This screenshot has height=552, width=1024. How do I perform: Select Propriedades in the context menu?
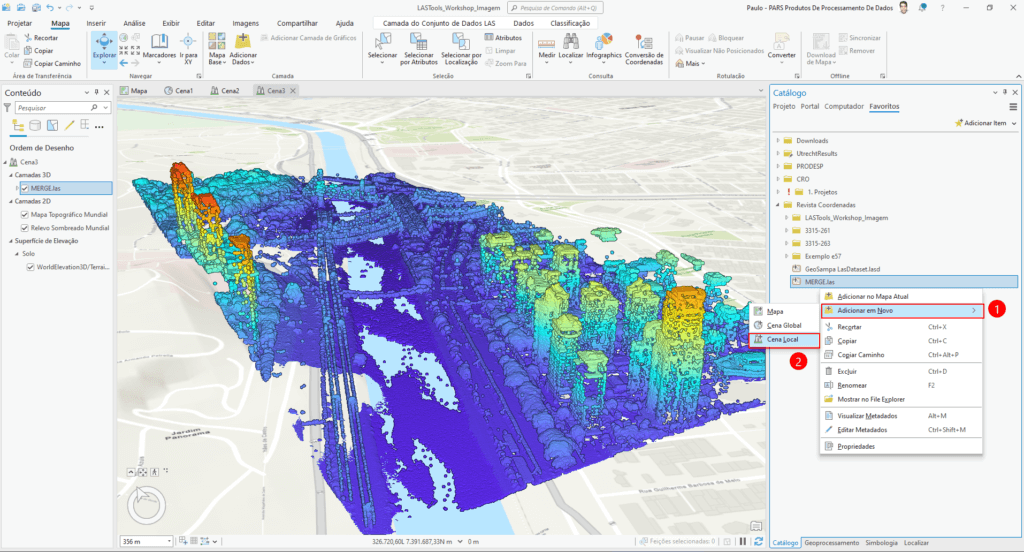coord(855,446)
